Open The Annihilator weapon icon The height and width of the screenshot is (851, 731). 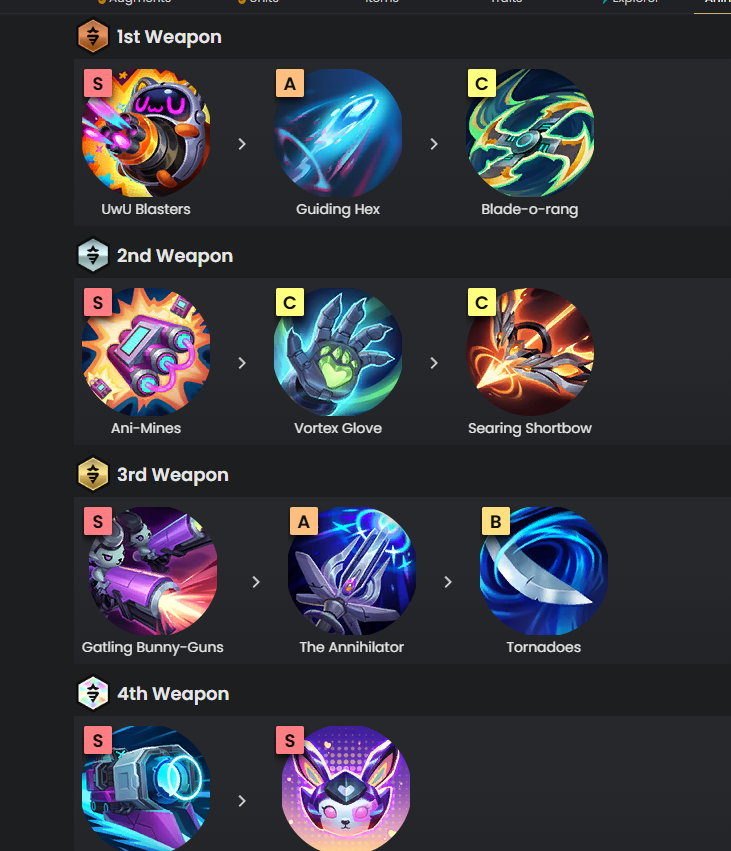click(352, 571)
